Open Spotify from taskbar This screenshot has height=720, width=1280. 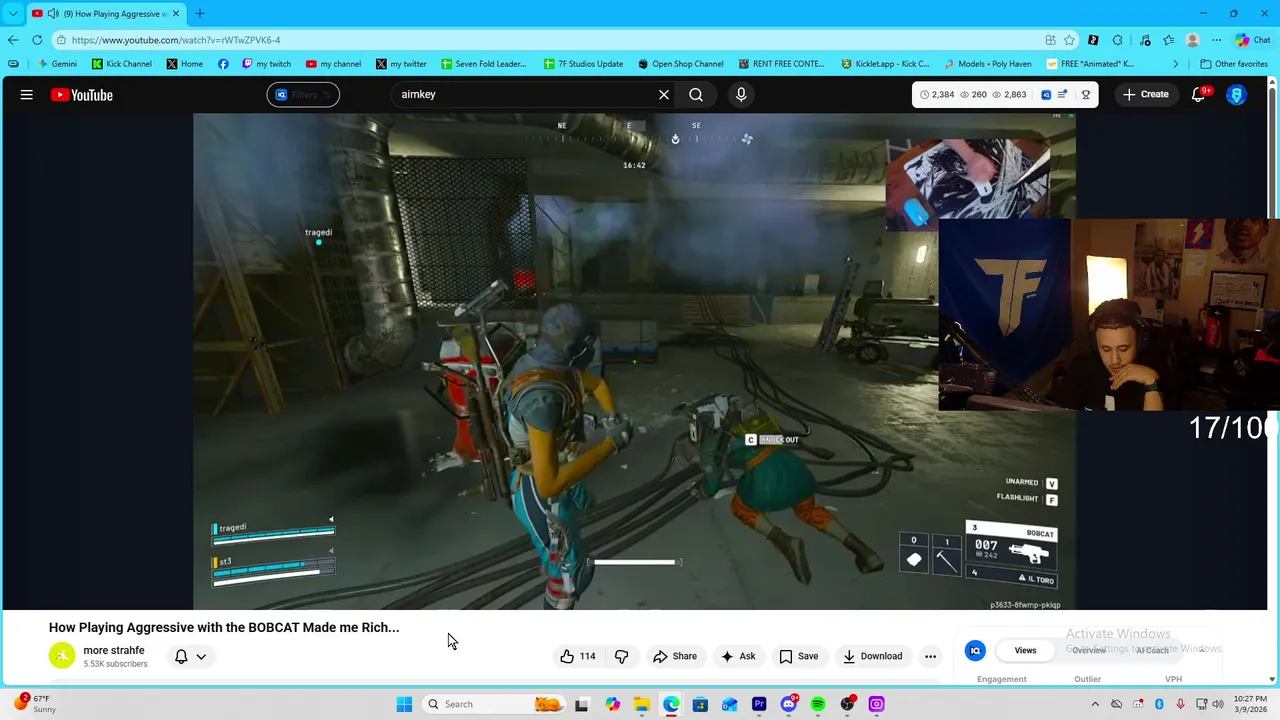point(818,704)
